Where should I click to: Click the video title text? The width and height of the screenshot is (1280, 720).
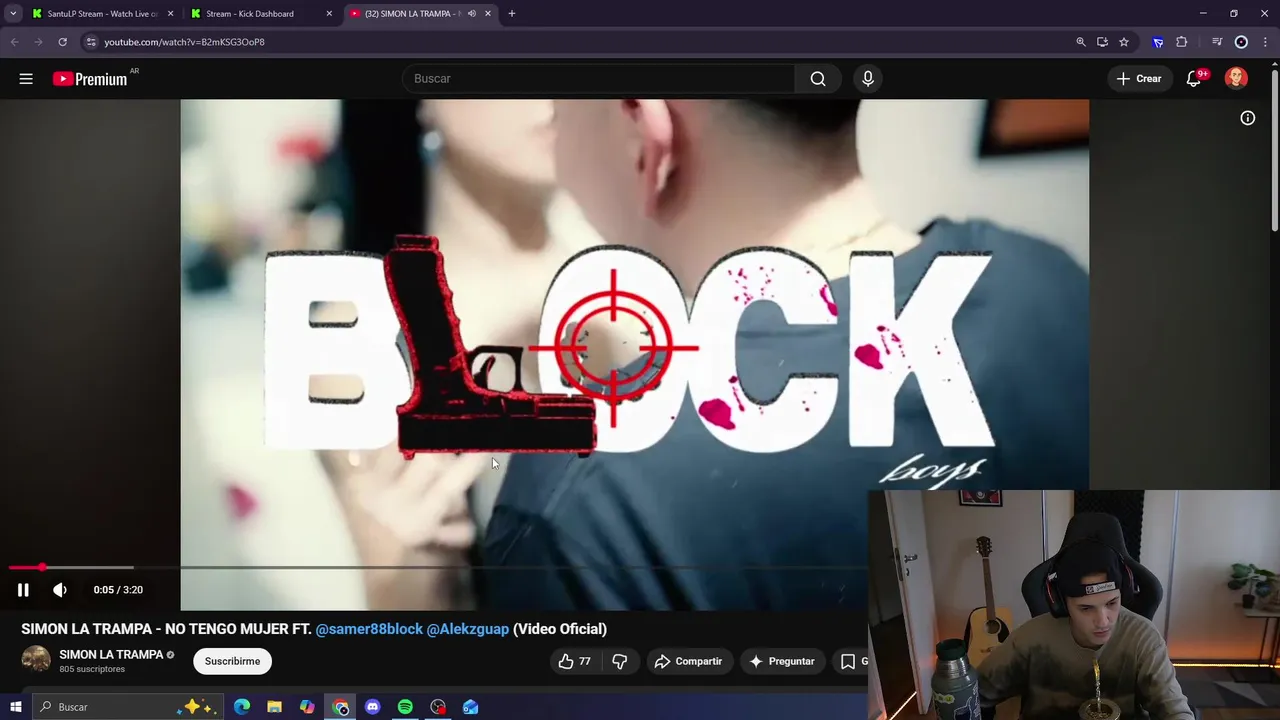click(x=314, y=629)
